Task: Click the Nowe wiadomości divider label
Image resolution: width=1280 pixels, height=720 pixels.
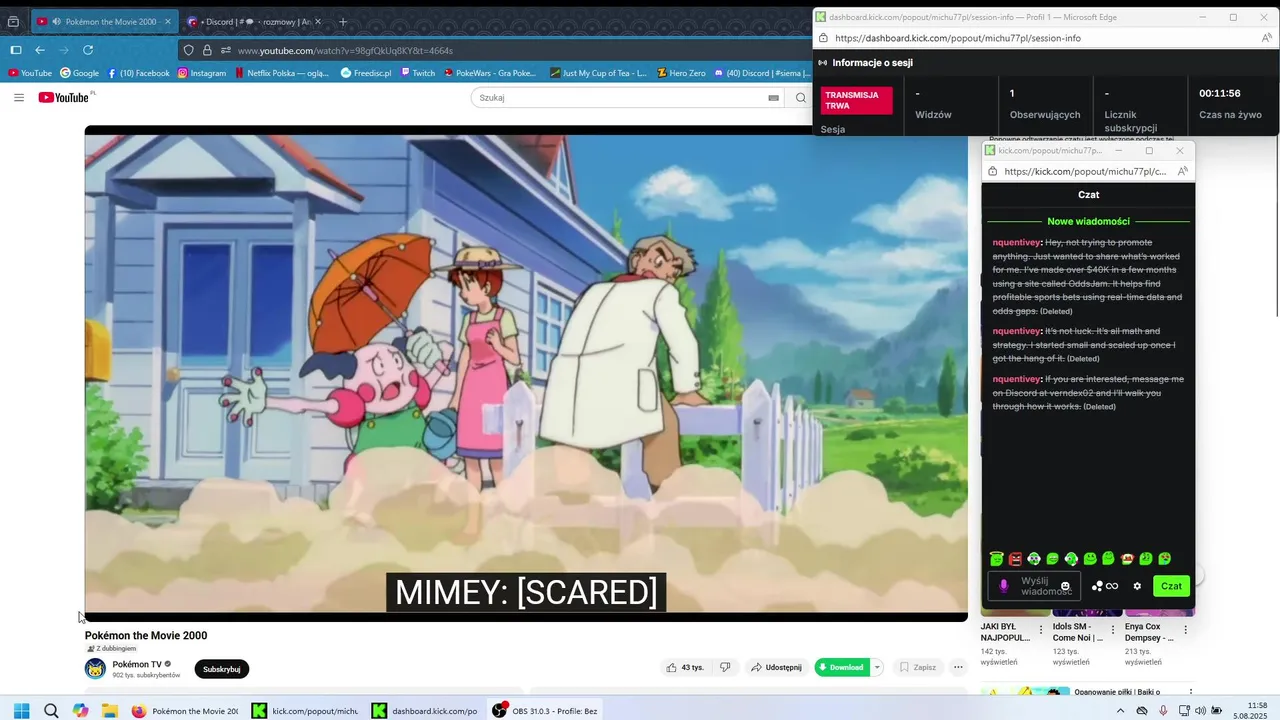Action: 1088,221
